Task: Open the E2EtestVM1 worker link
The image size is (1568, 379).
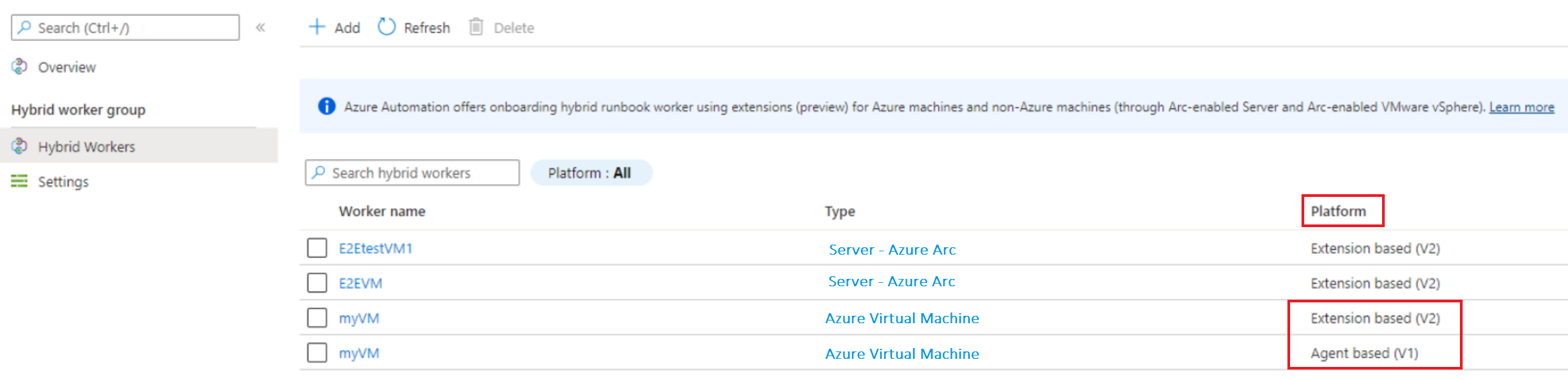Action: pos(375,249)
